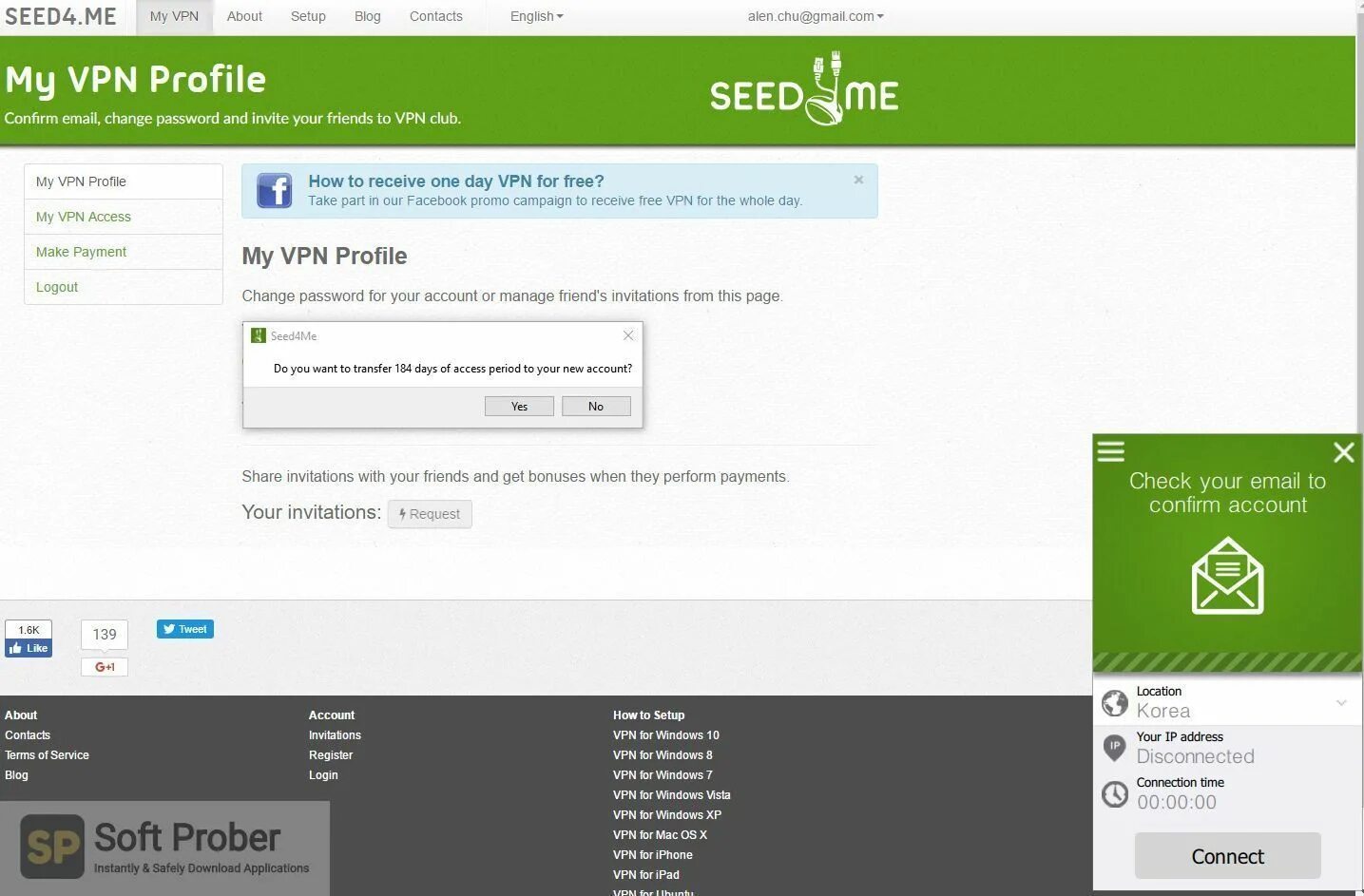Click the 139 Google plus count

(x=105, y=635)
